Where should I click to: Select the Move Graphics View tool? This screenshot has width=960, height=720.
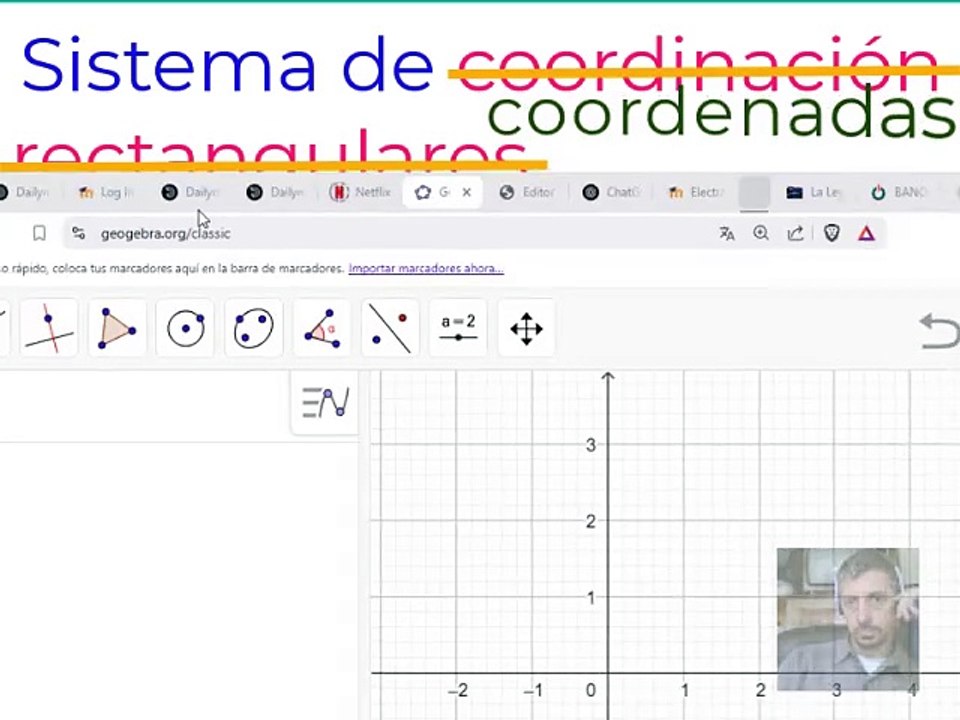[x=527, y=328]
